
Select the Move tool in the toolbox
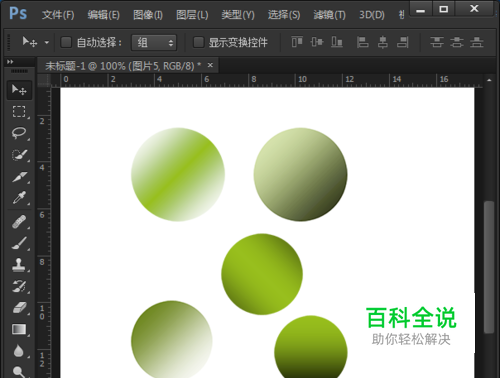click(x=19, y=90)
